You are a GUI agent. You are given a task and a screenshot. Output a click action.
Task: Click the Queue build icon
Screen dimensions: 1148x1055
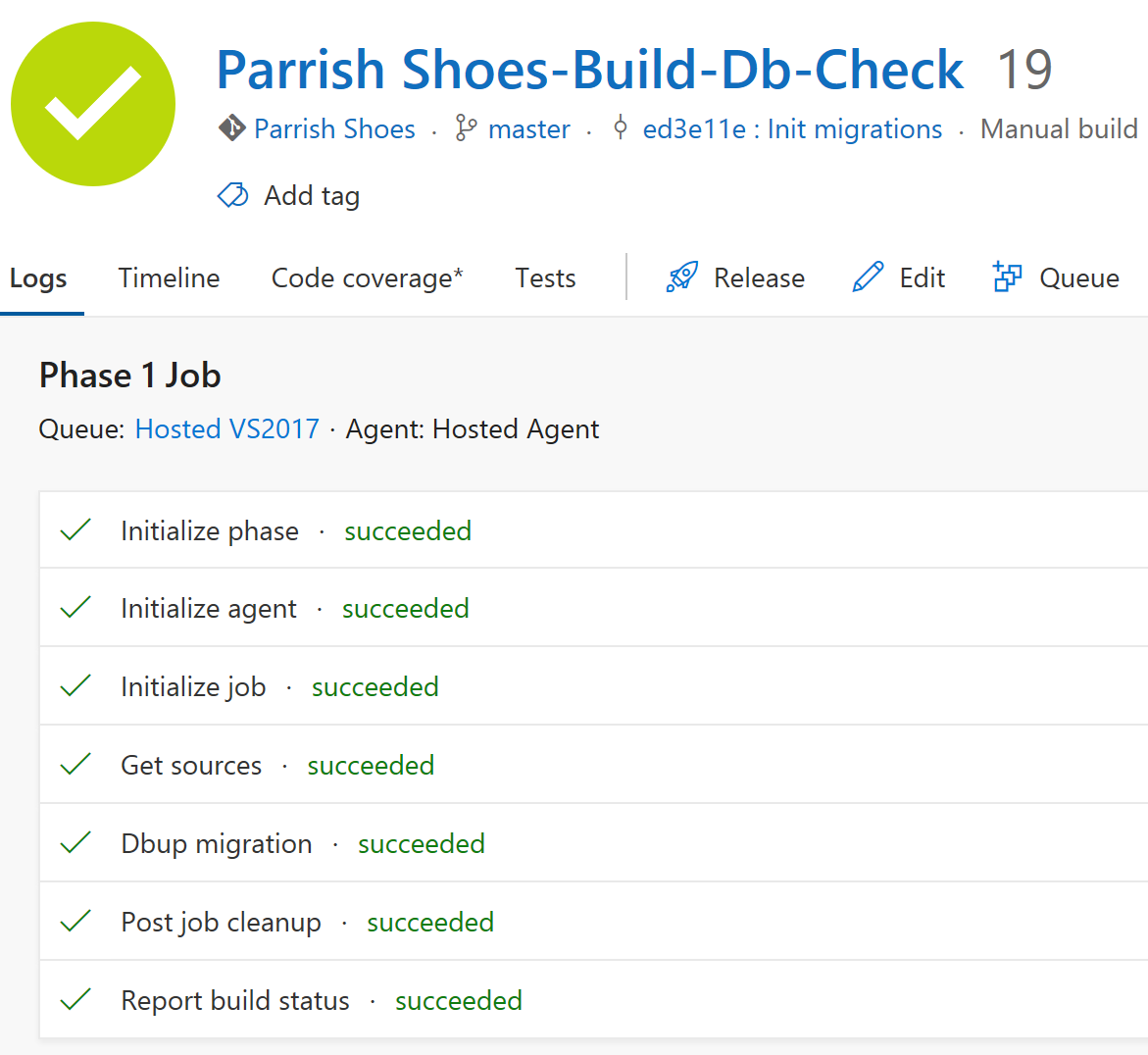[1007, 277]
